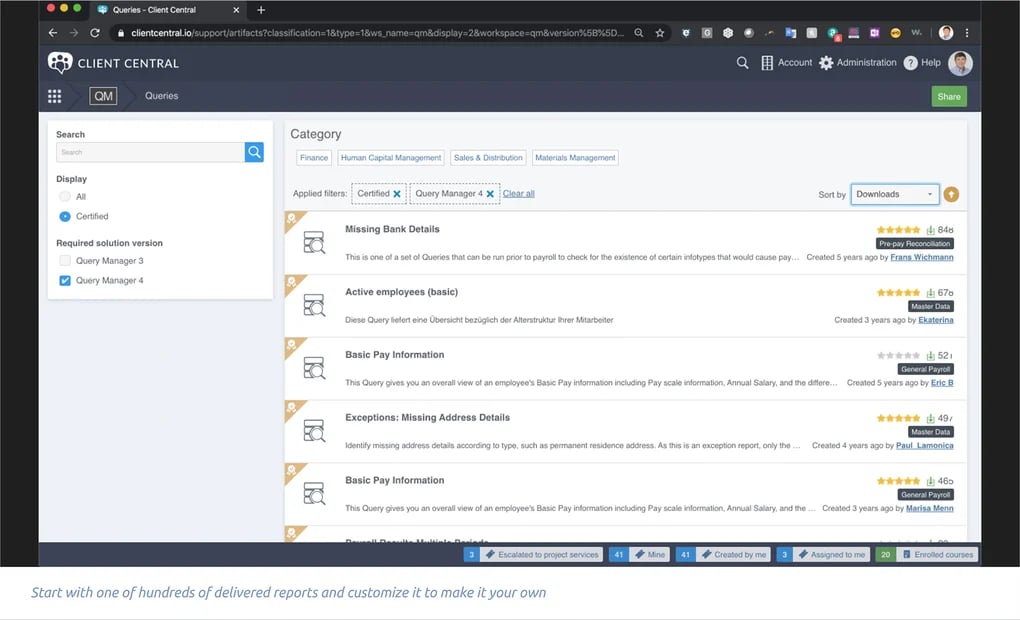This screenshot has width=1020, height=620.
Task: Select the All display radio button
Action: 65,197
